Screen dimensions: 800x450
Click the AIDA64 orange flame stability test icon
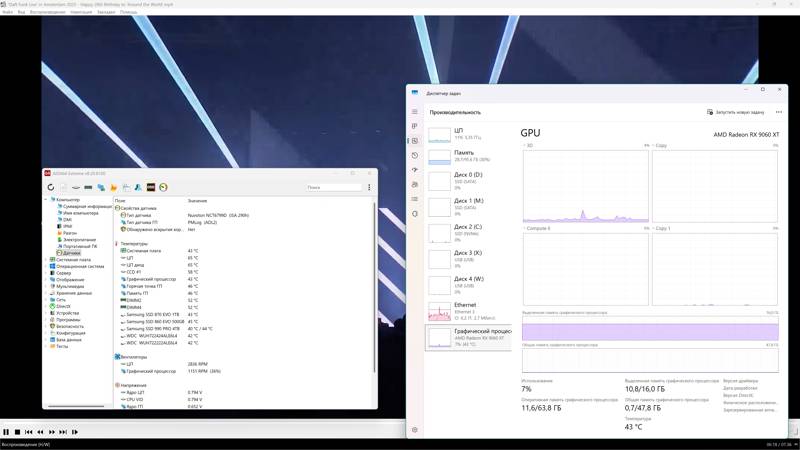click(113, 187)
